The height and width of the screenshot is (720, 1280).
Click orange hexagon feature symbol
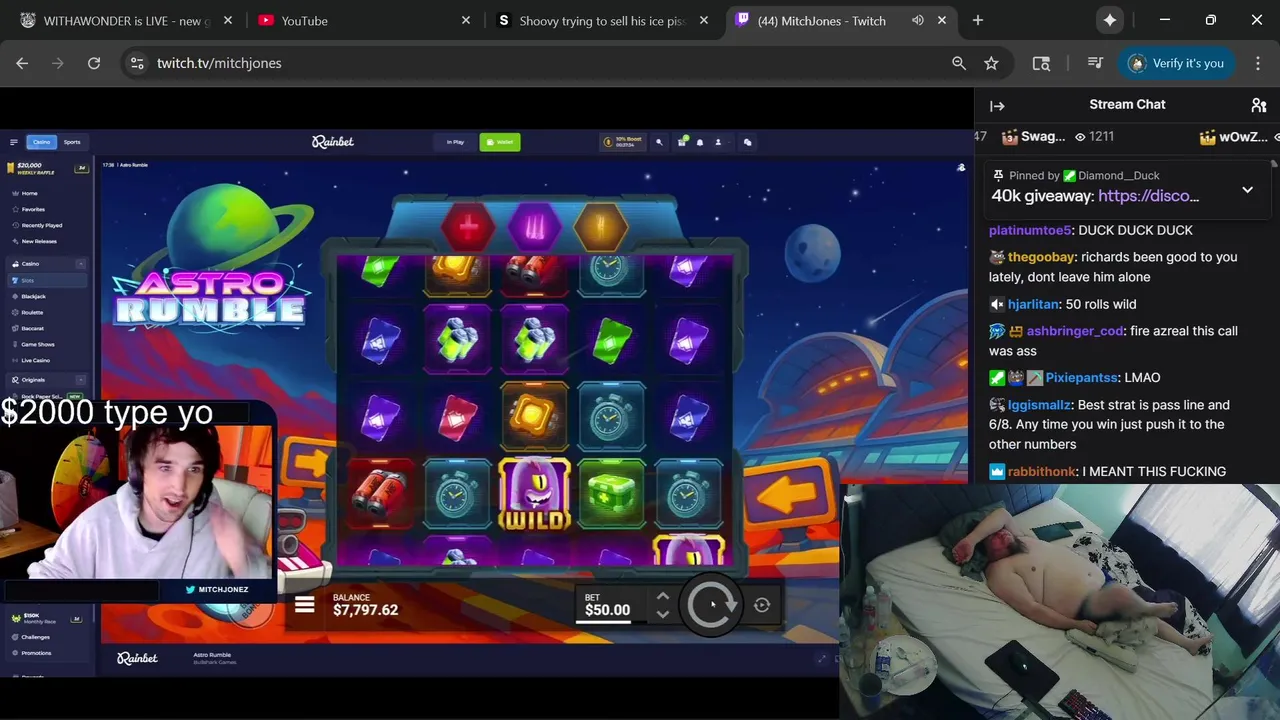pos(601,227)
